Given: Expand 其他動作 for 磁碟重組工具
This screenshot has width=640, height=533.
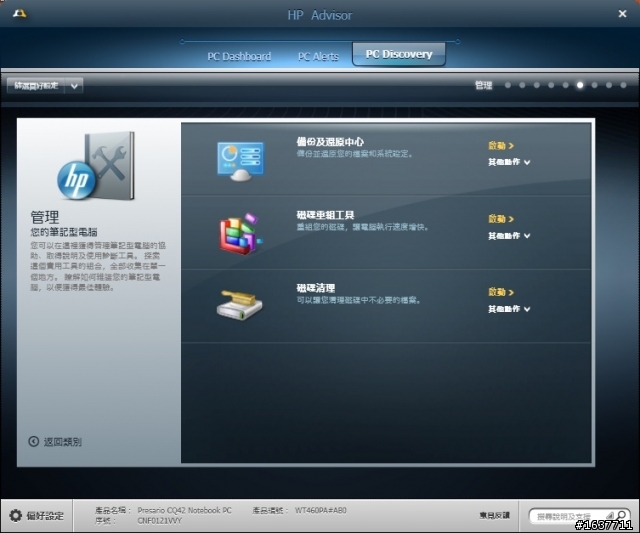Looking at the screenshot, I should click(509, 236).
